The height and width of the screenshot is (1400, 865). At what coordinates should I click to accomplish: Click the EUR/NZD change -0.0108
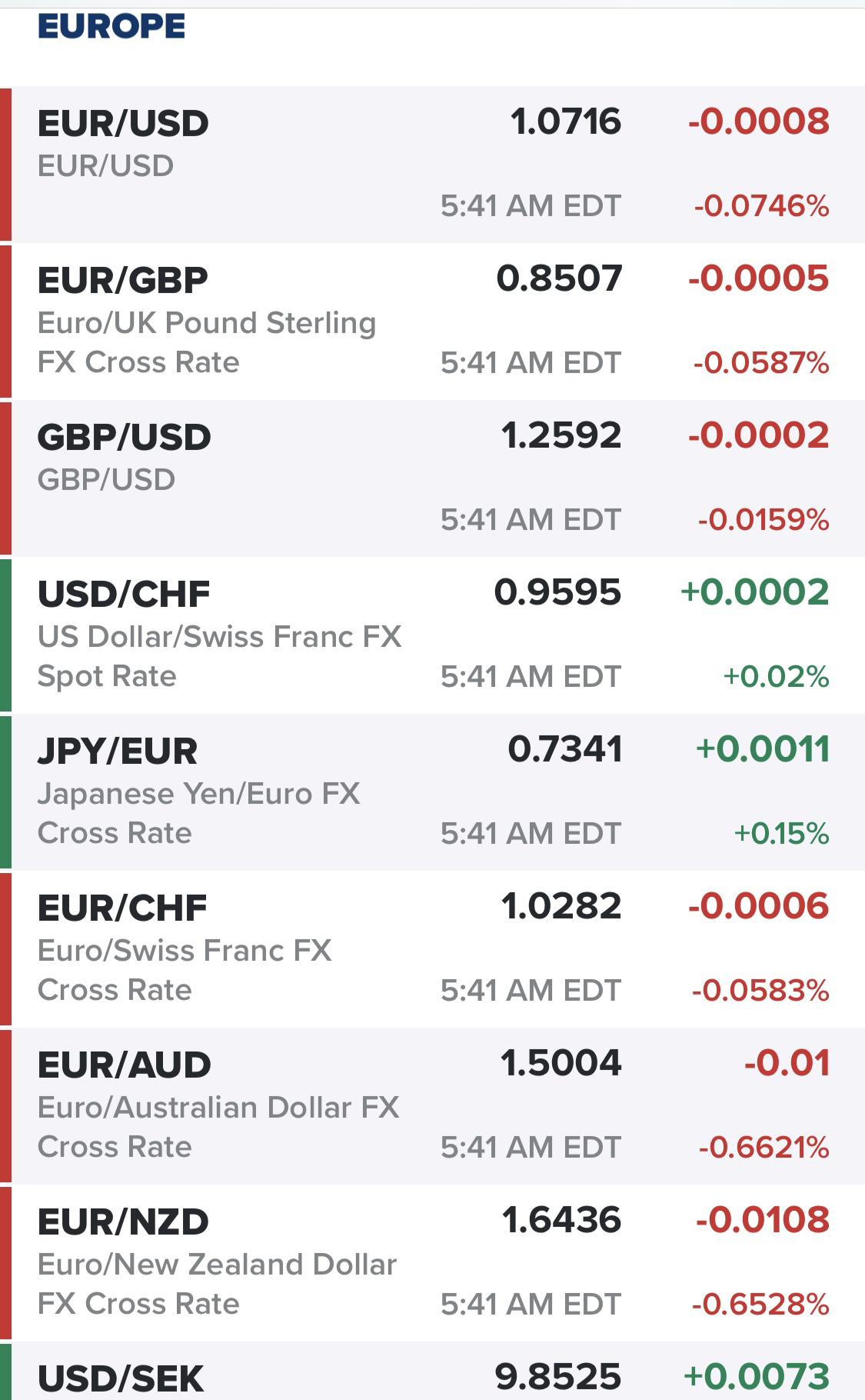click(x=763, y=1220)
